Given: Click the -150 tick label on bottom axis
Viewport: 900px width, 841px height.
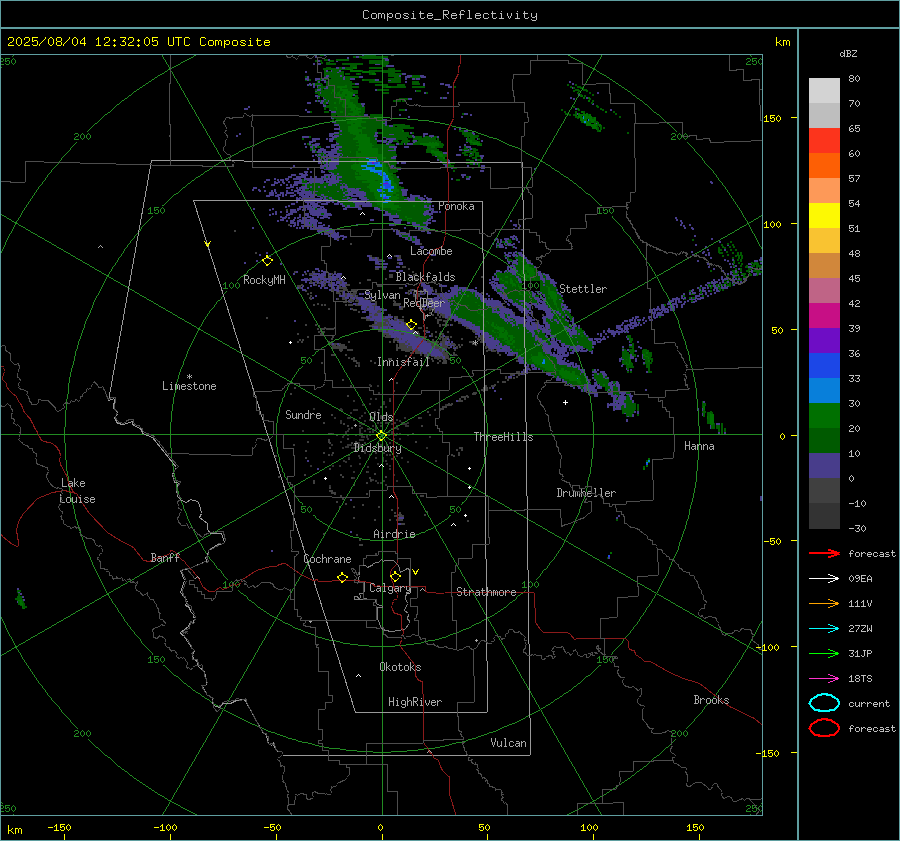Looking at the screenshot, I should tap(59, 827).
